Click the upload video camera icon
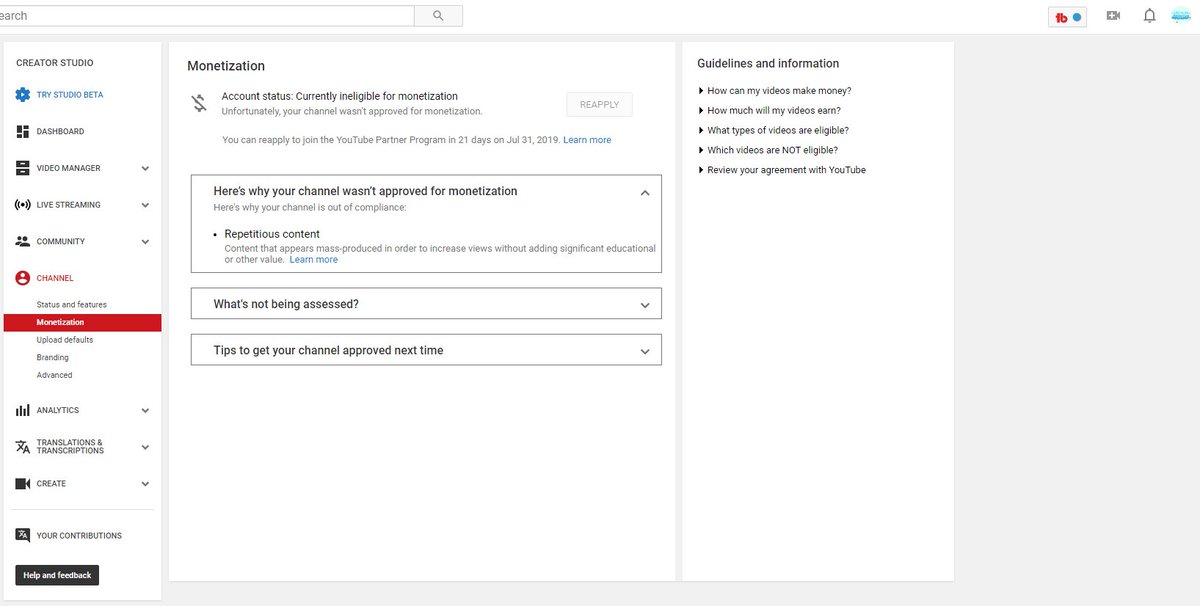1200x606 pixels. 1113,16
